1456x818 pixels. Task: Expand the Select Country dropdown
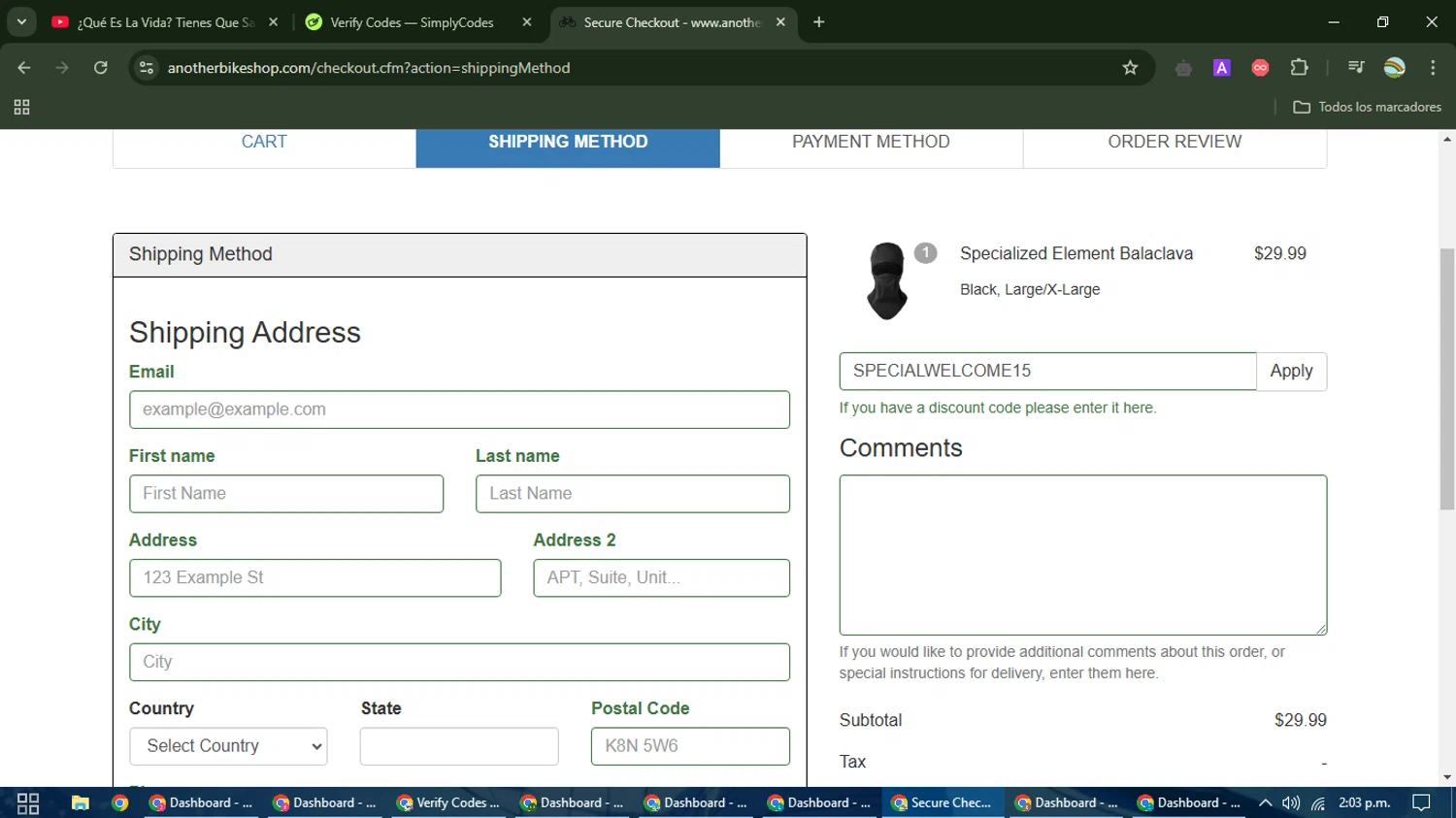(x=228, y=746)
